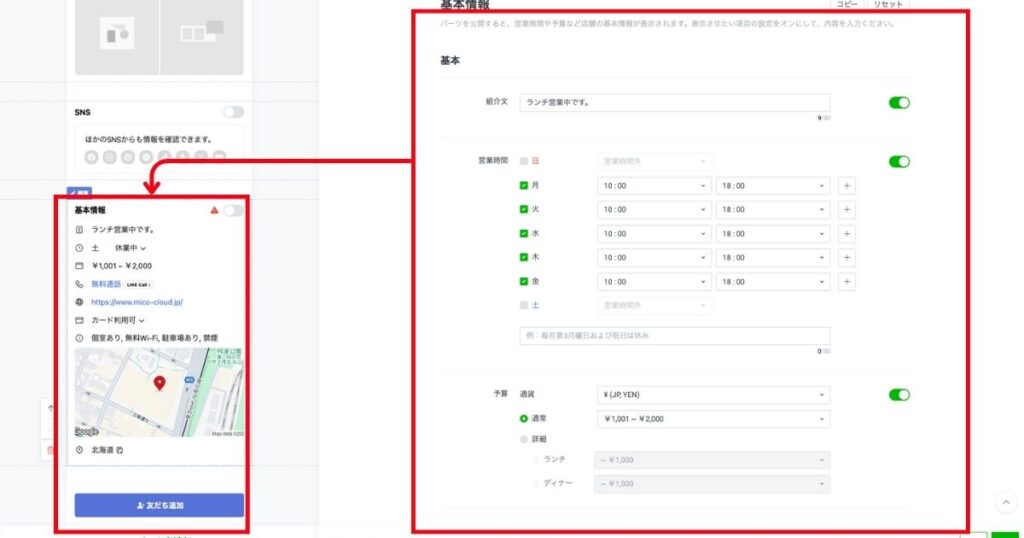Click the location pin icon beside 北海道
This screenshot has height=538, width=1024.
tap(79, 450)
